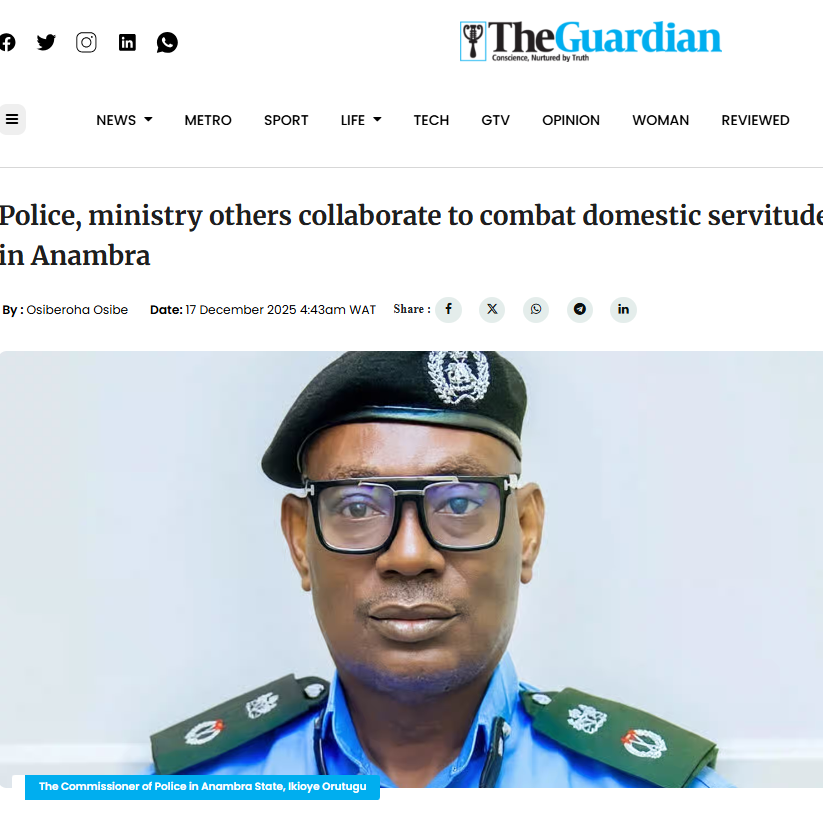The image size is (823, 823).
Task: Open the Guardian Twitter bird icon
Action: click(x=46, y=43)
